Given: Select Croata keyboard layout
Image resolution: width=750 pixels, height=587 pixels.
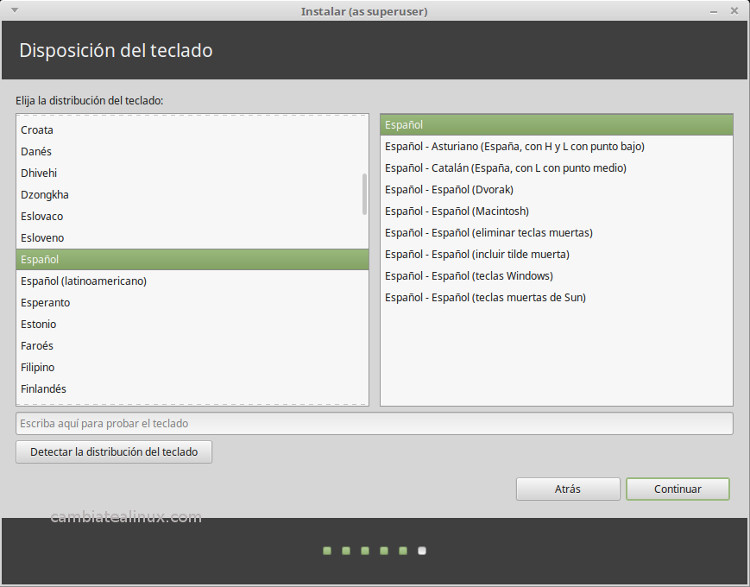Looking at the screenshot, I should (x=192, y=130).
